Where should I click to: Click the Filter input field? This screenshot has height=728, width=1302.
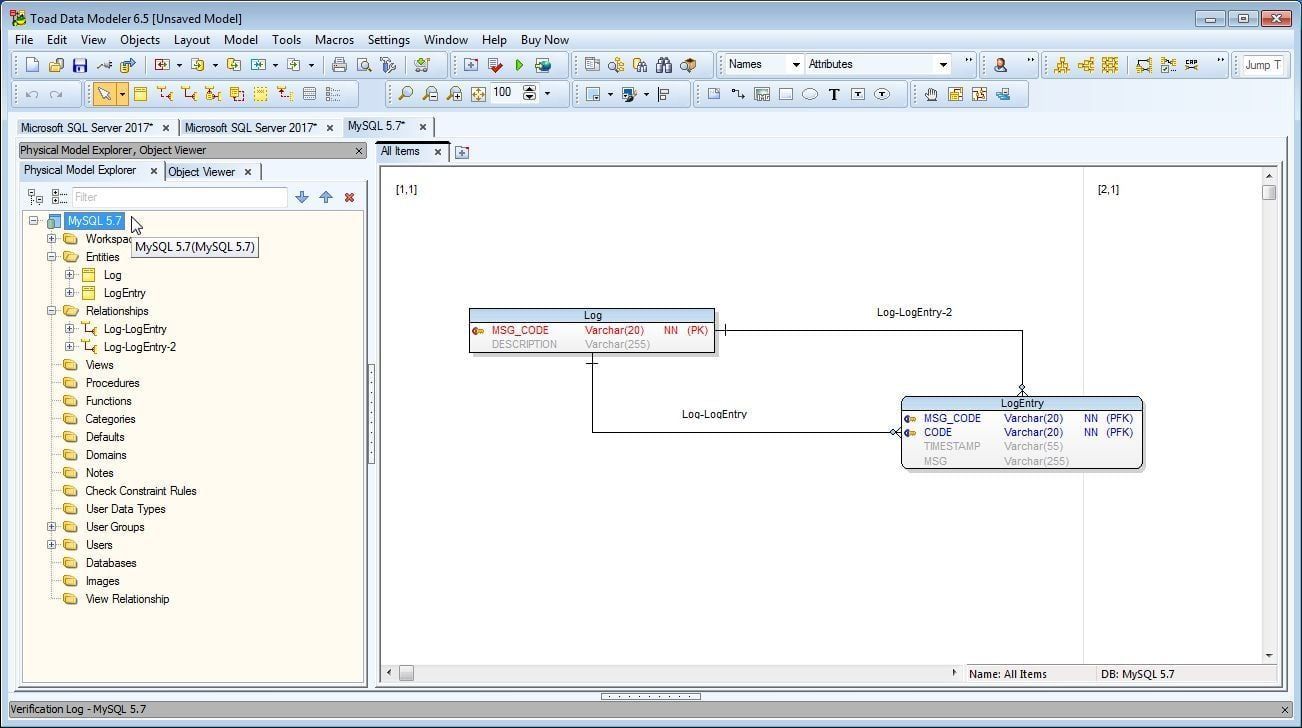[179, 197]
